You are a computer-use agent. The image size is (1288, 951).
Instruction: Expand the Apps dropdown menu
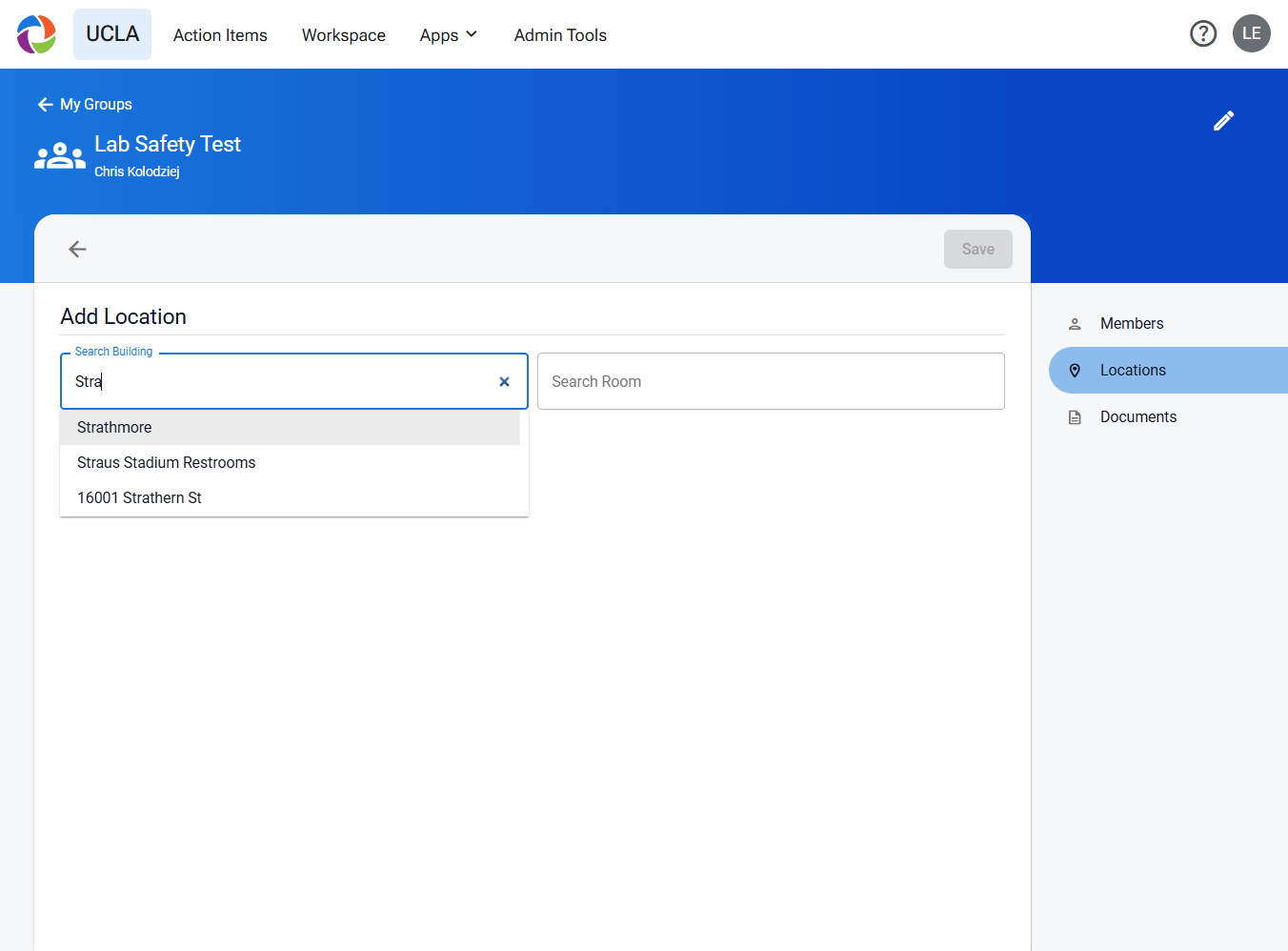[x=449, y=35]
